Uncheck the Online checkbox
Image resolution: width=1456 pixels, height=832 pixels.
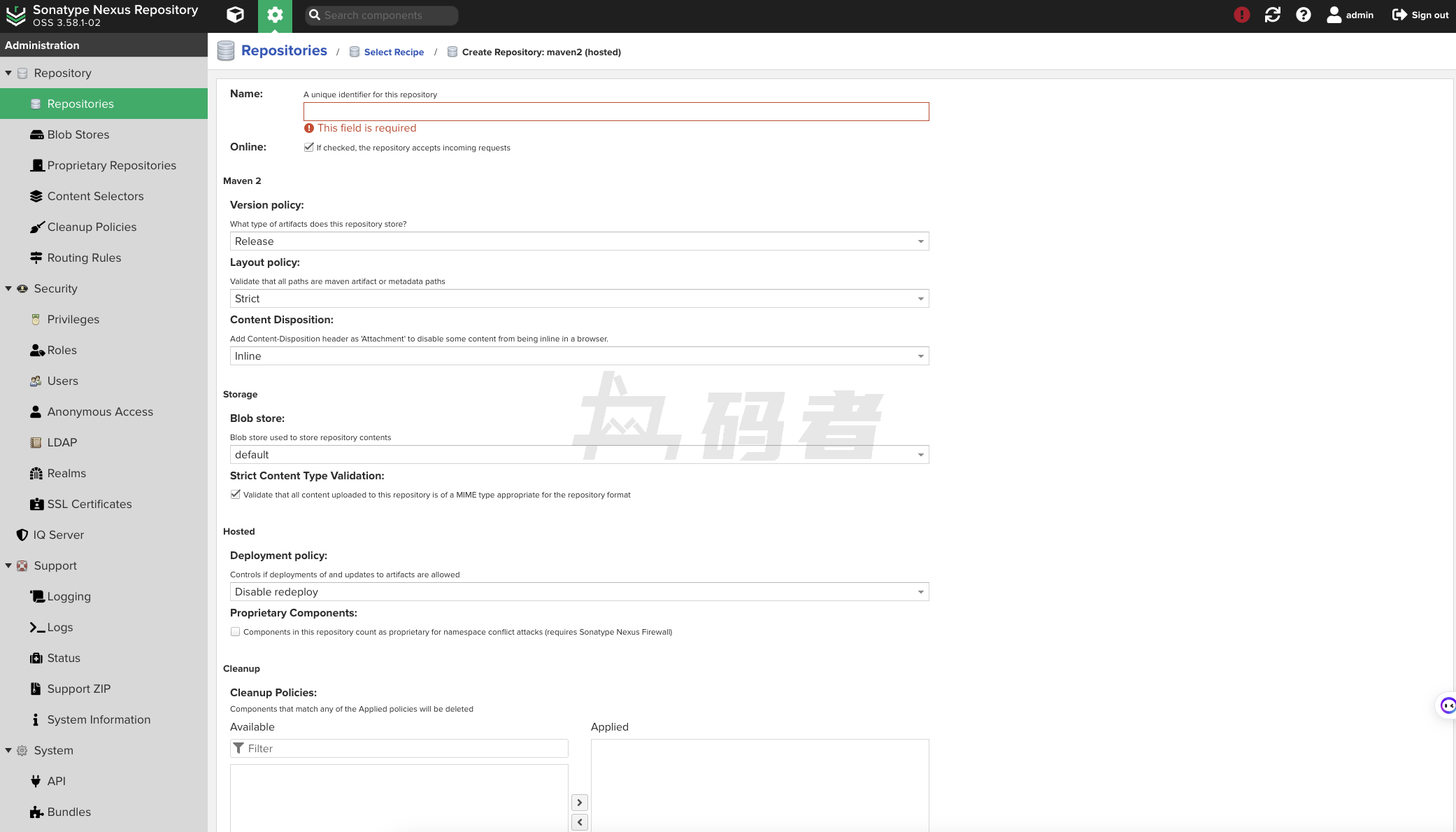click(x=308, y=147)
